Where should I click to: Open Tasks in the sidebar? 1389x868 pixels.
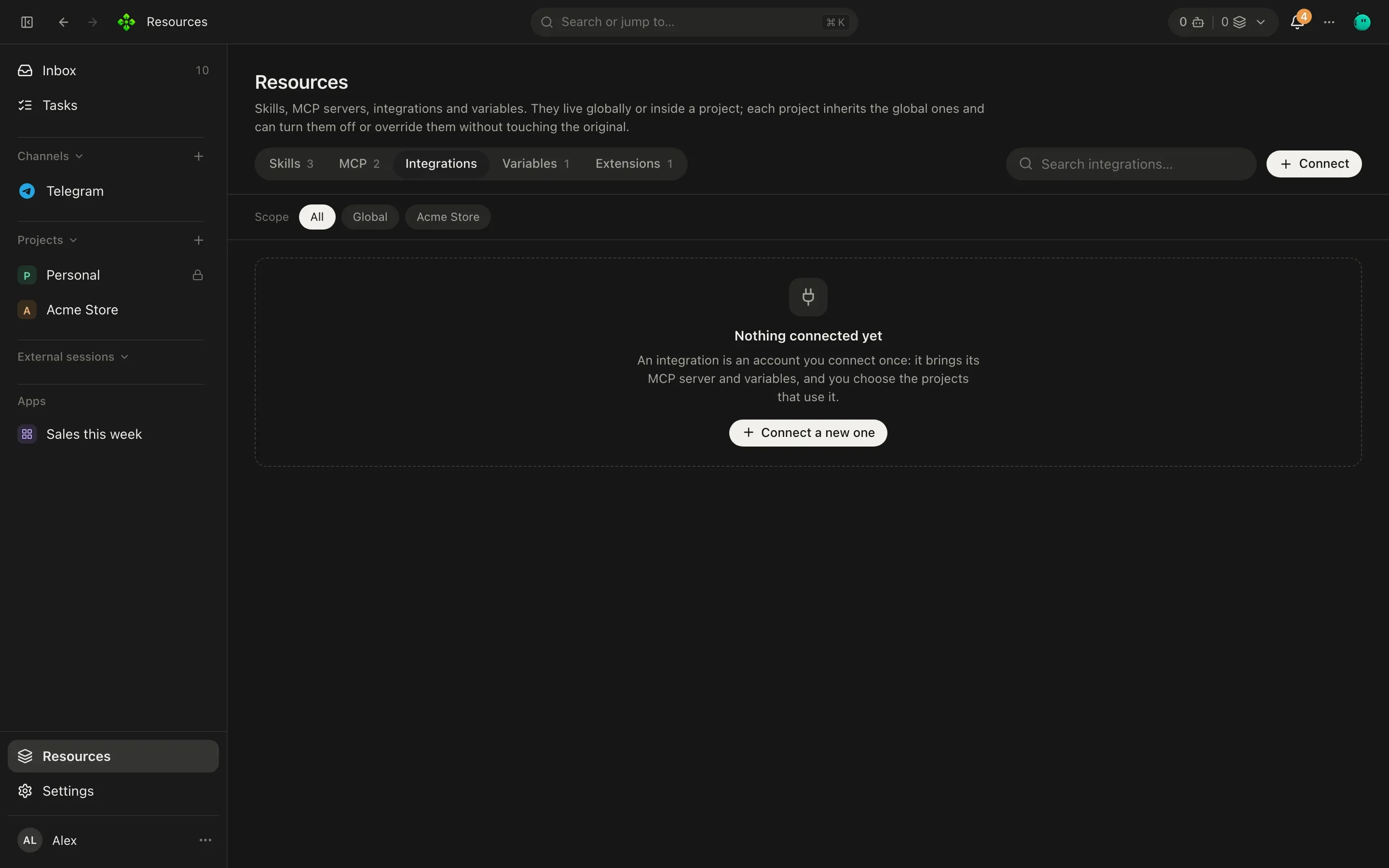pos(113,105)
